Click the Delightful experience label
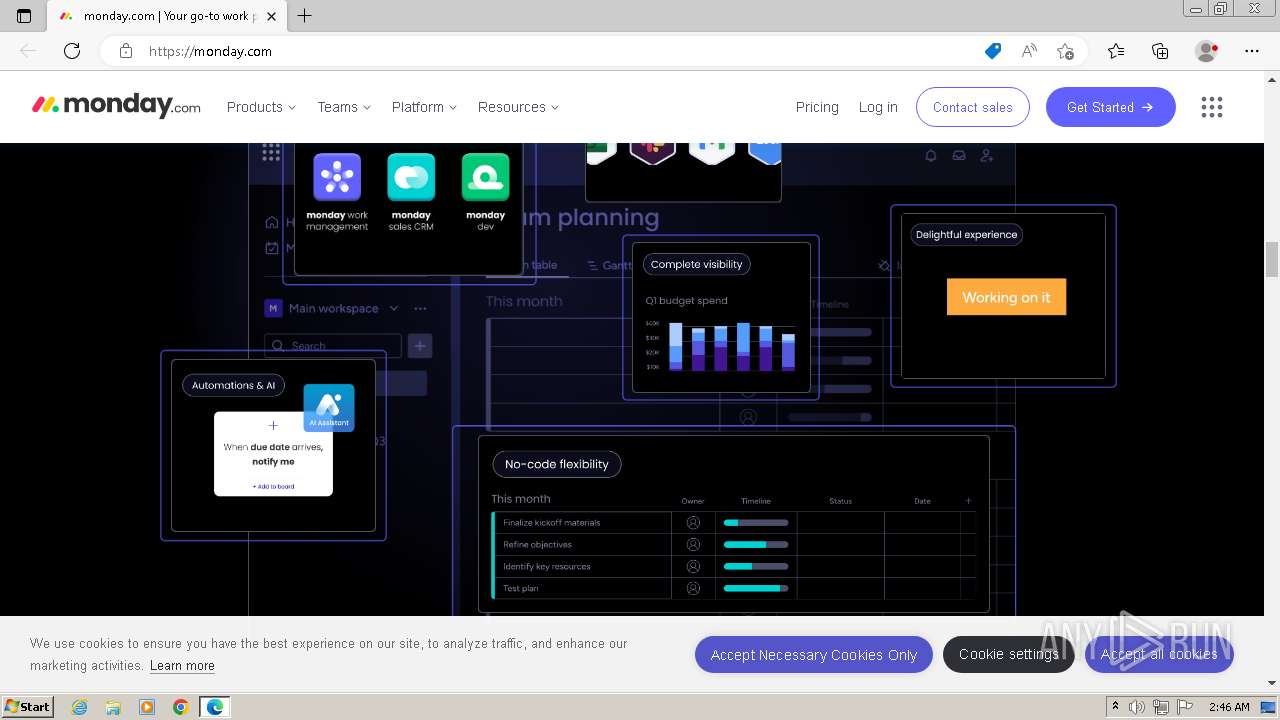This screenshot has width=1280, height=720. tap(967, 235)
